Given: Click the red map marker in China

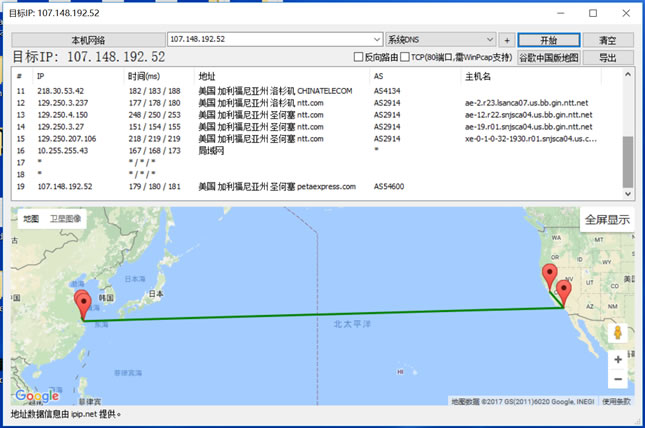Looking at the screenshot, I should tap(83, 306).
